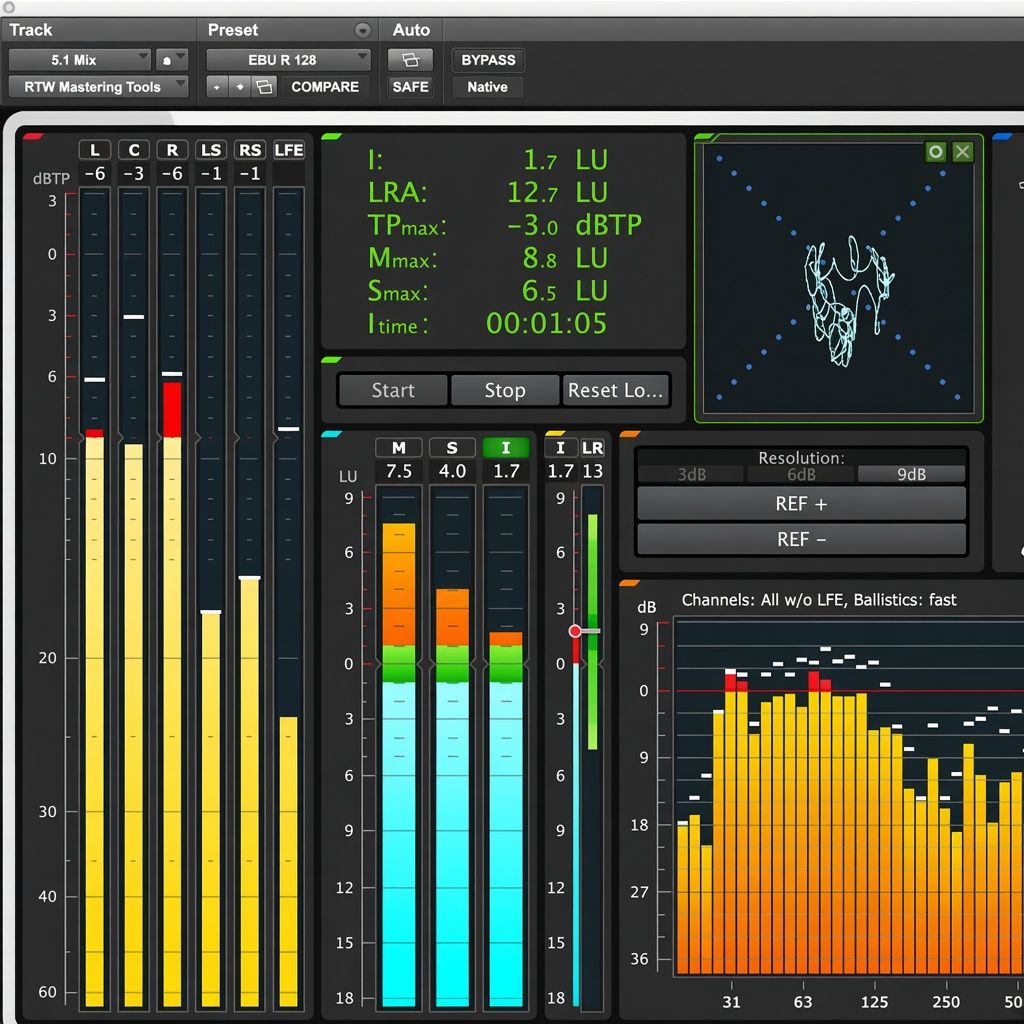Click the RS channel label

click(250, 150)
